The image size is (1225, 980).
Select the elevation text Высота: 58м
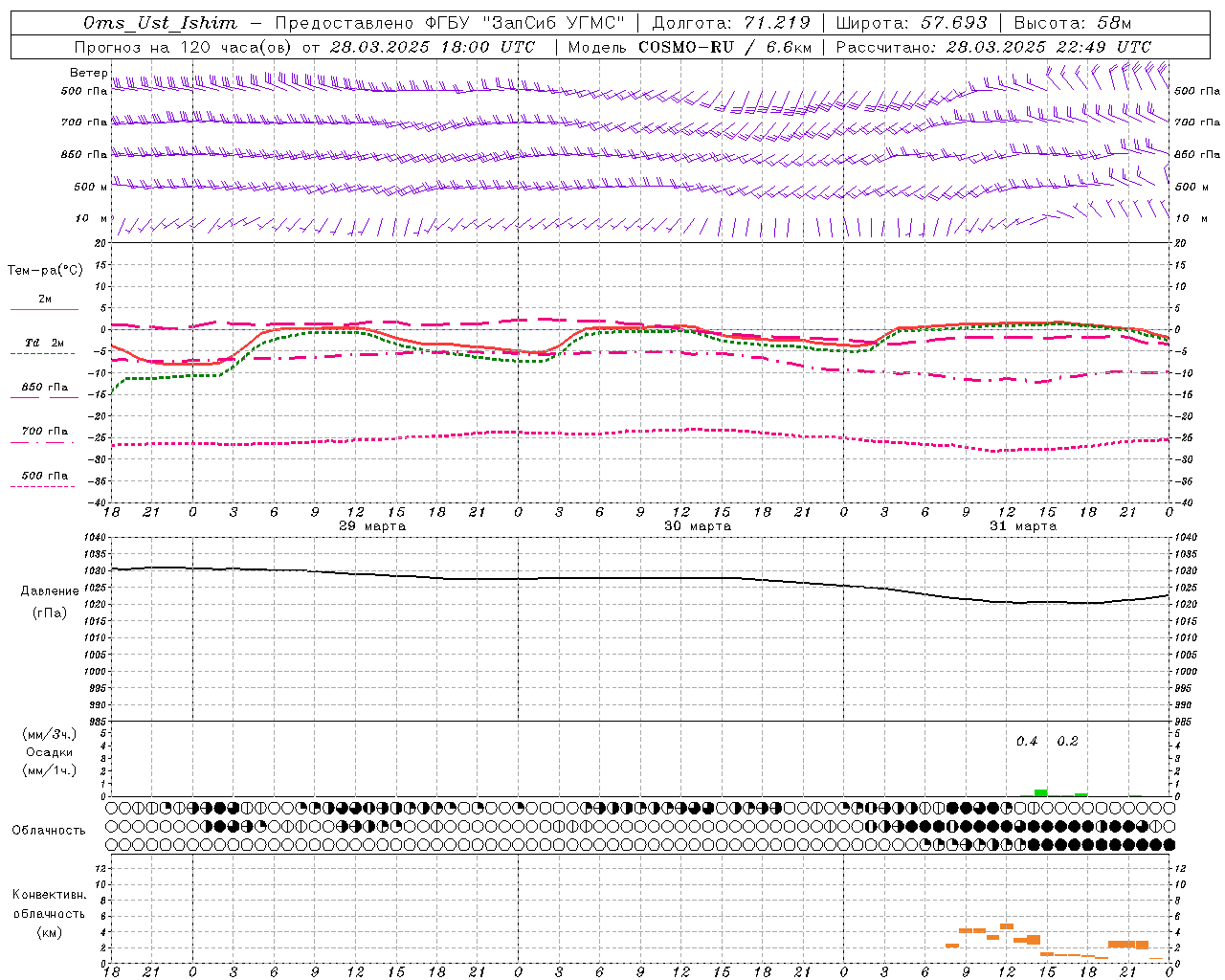pos(1072,23)
